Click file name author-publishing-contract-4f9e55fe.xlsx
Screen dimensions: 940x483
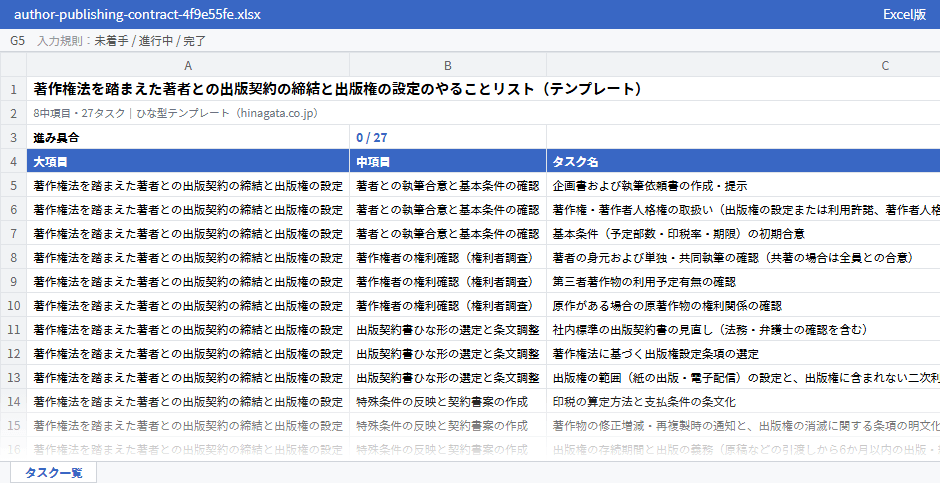(x=137, y=14)
